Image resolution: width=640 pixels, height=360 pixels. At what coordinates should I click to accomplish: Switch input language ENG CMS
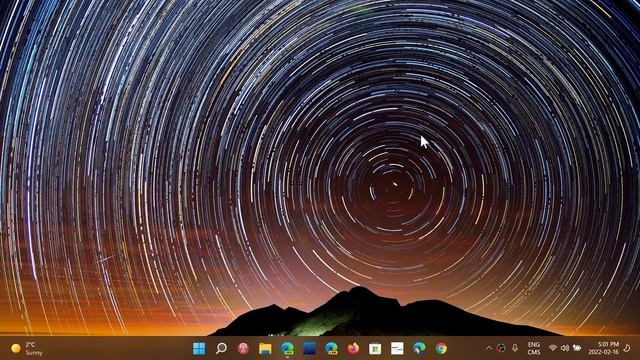534,348
